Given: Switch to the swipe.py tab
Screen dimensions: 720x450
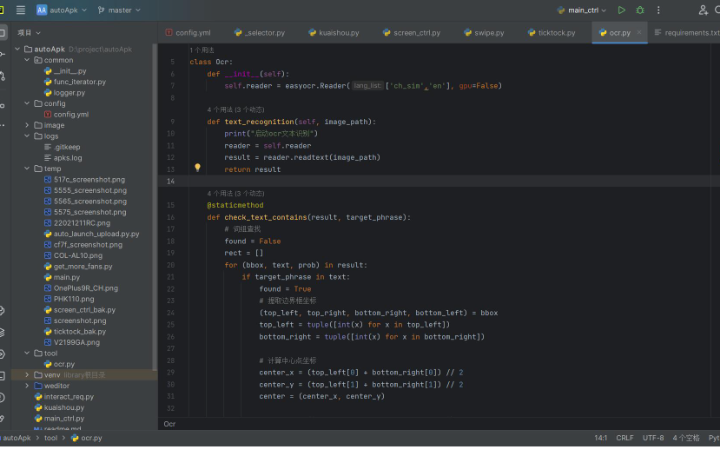Looking at the screenshot, I should 484,33.
